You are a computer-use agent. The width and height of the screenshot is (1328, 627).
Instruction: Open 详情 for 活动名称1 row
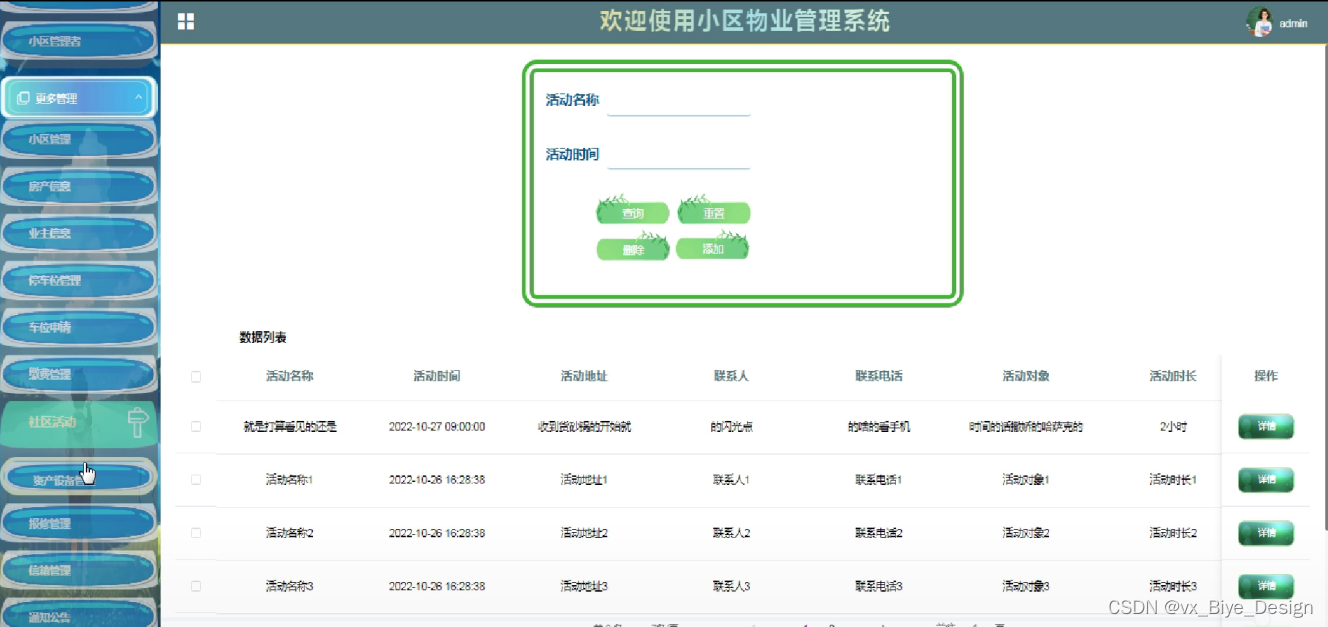coord(1266,480)
